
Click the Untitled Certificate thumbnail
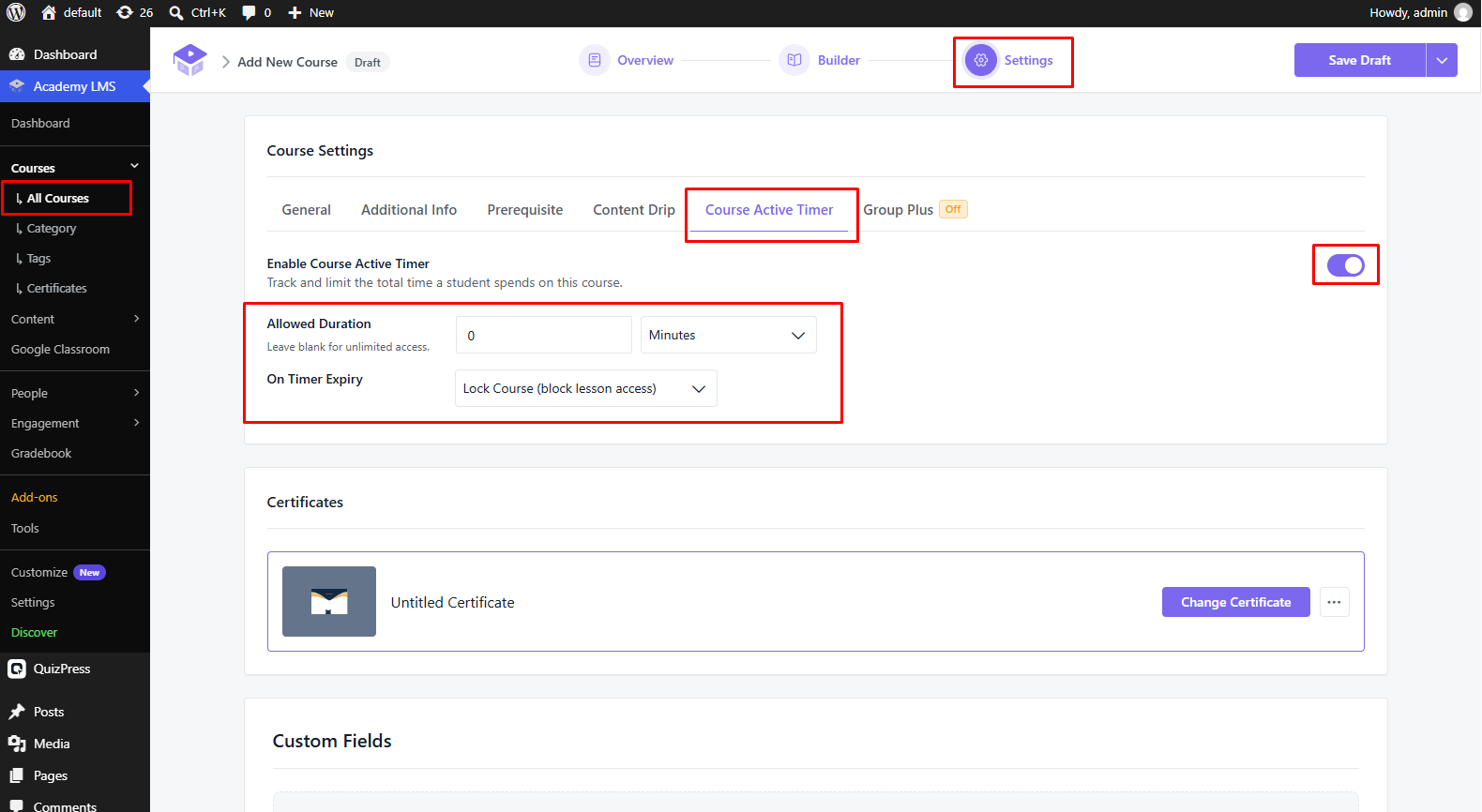tap(329, 601)
